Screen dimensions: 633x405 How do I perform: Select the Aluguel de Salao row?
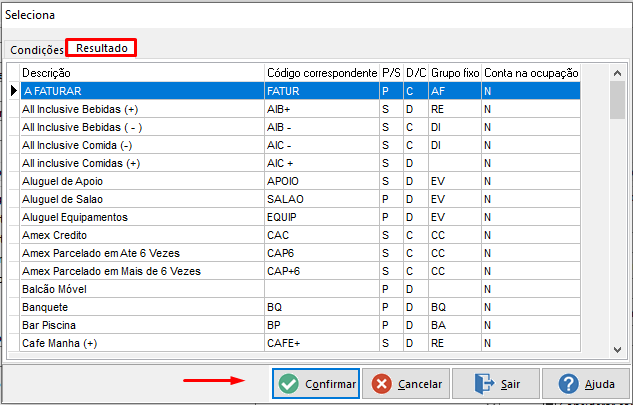[300, 199]
